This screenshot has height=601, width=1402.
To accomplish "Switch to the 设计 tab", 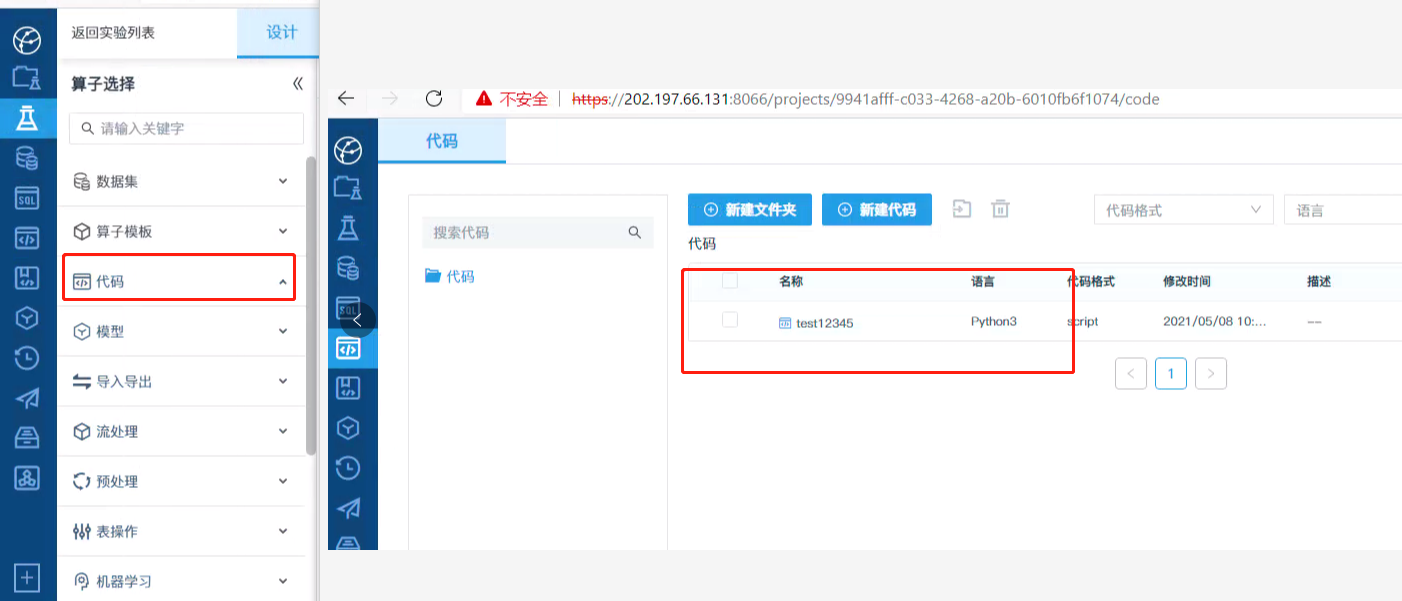I will click(281, 32).
